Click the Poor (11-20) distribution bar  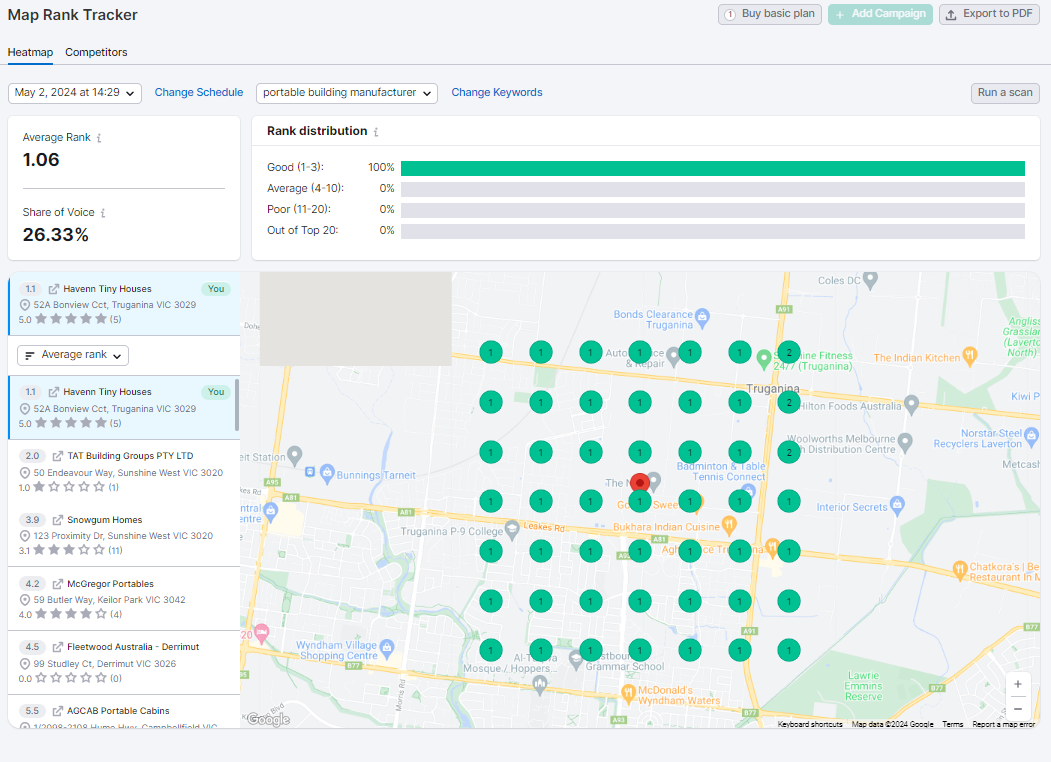[713, 210]
